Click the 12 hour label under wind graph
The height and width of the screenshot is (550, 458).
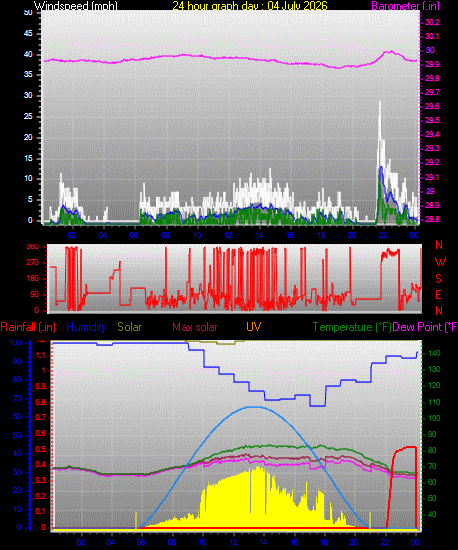click(228, 235)
